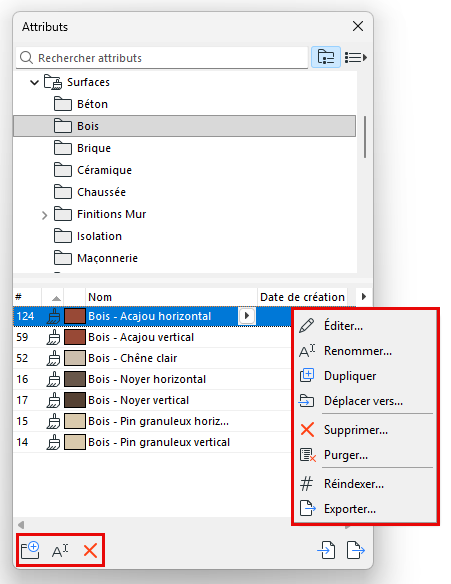451x584 pixels.
Task: Expand the Finitions Mur folder
Action: point(44,215)
